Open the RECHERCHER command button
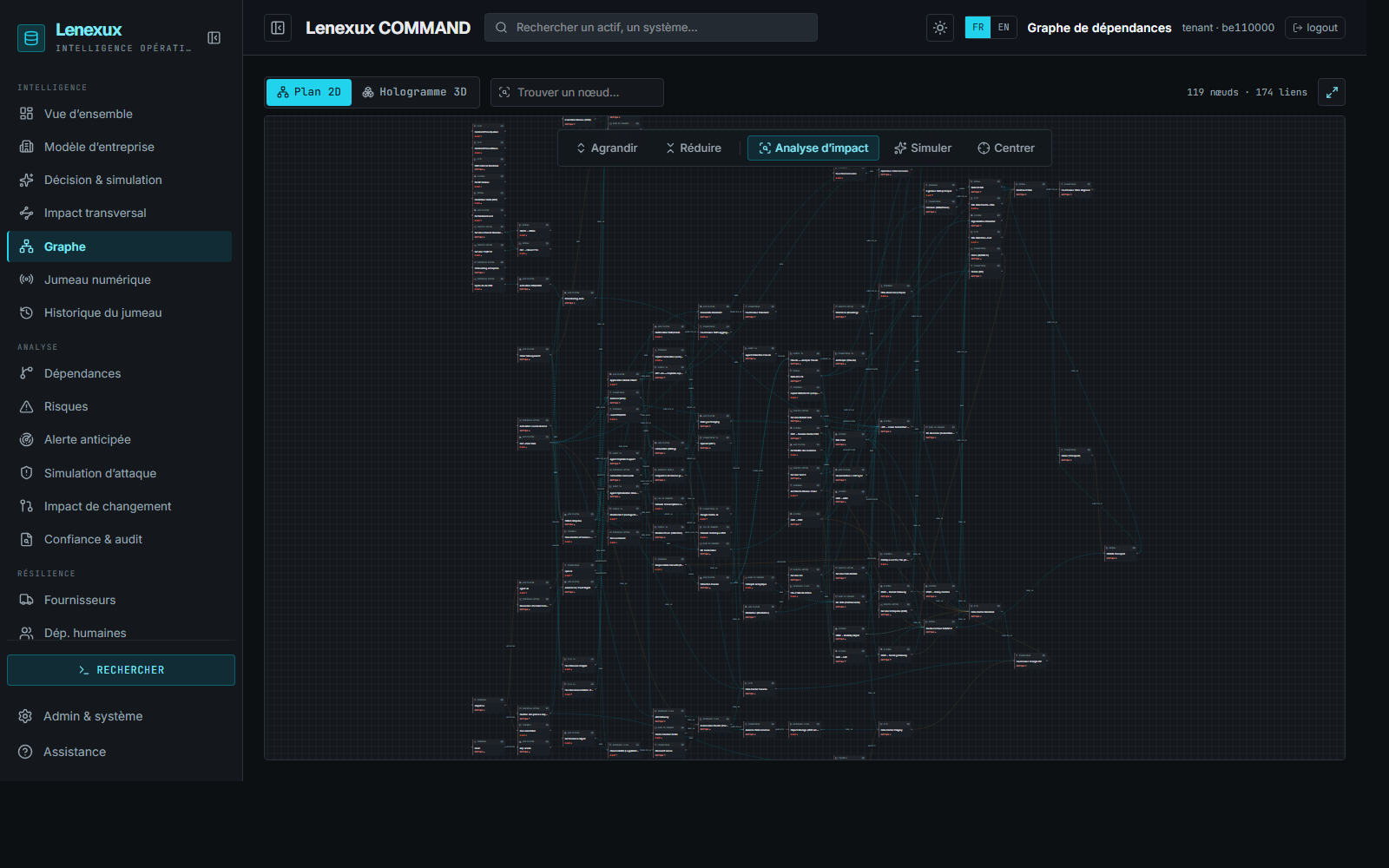This screenshot has width=1389, height=868. [x=121, y=670]
